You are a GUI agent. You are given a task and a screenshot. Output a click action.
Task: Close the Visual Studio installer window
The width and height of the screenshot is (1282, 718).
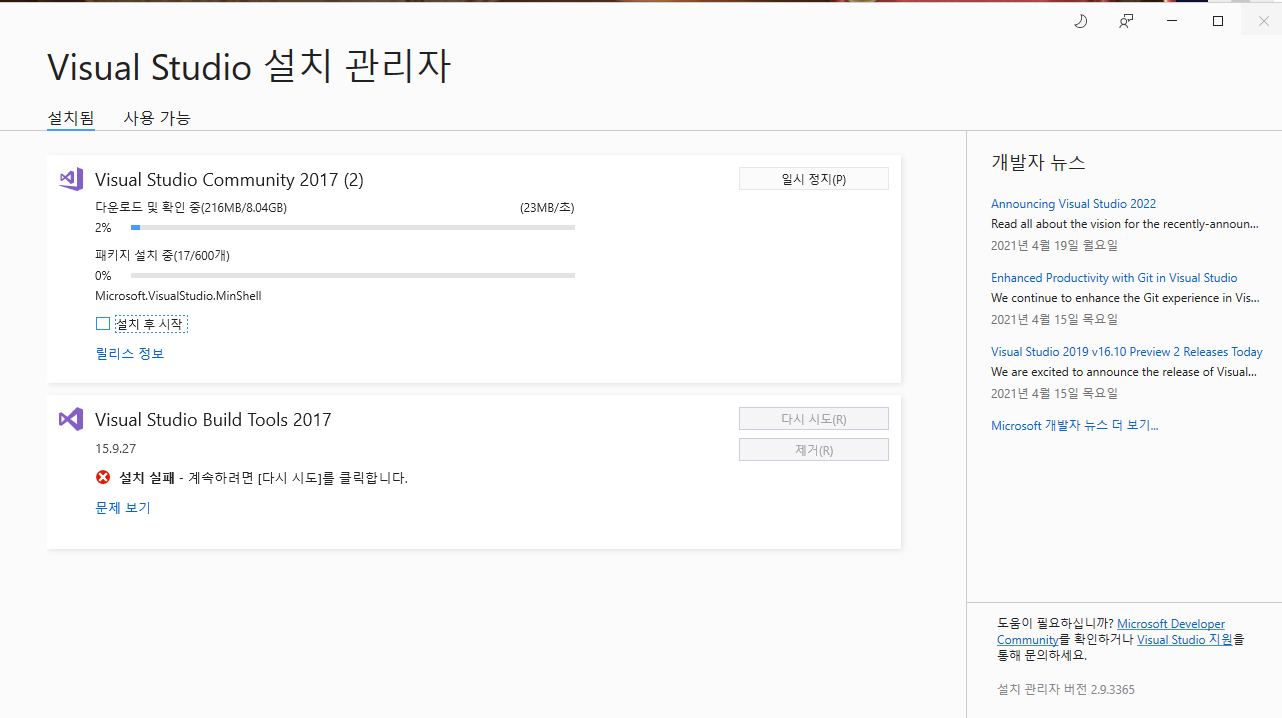pos(1263,21)
